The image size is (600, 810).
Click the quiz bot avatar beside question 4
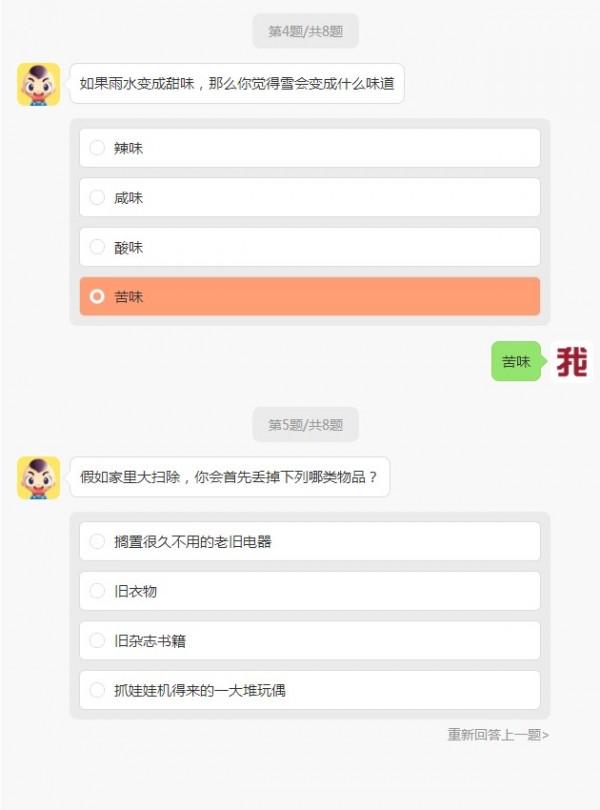click(39, 84)
